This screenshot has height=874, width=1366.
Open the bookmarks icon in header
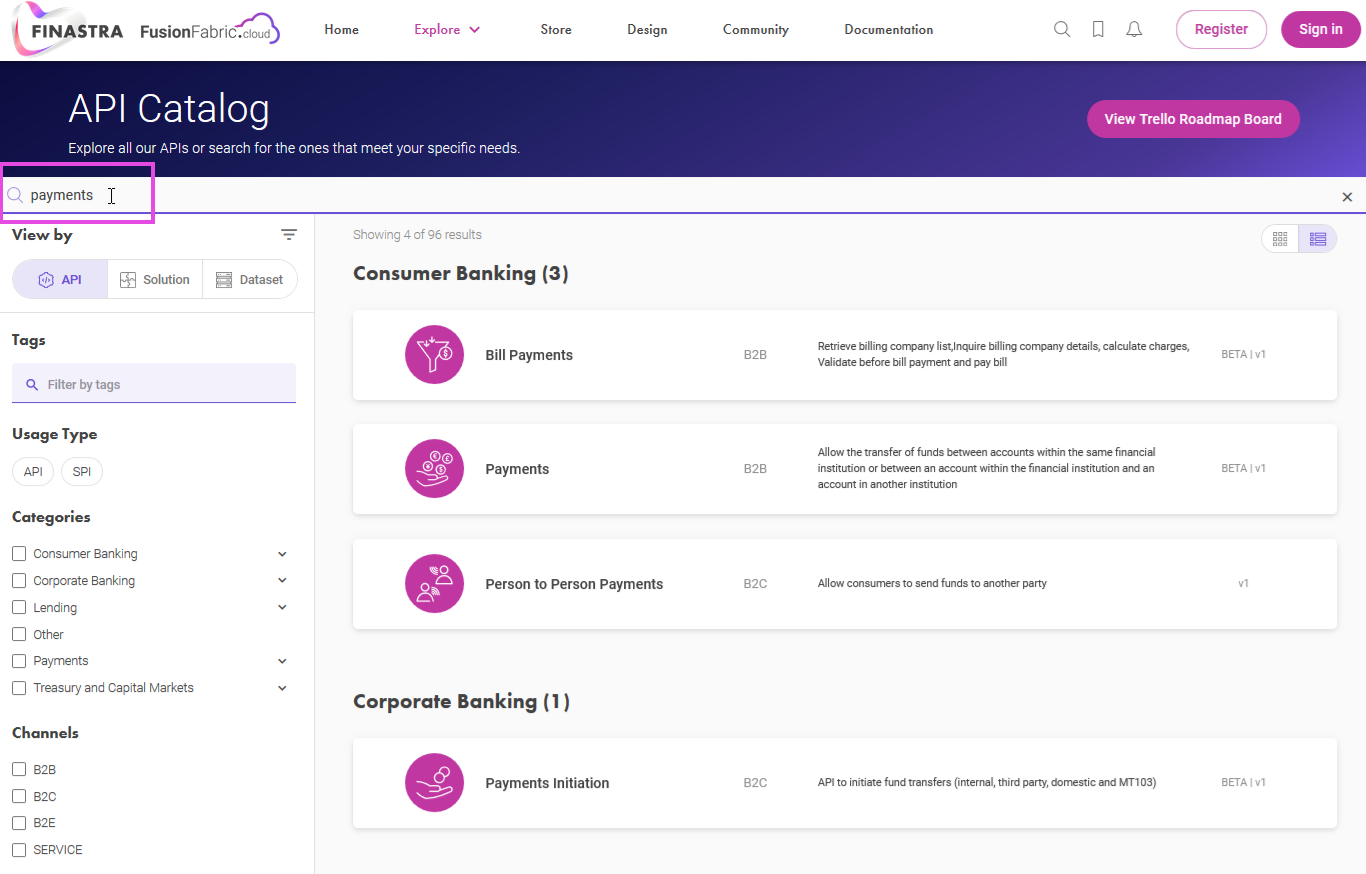[x=1098, y=30]
